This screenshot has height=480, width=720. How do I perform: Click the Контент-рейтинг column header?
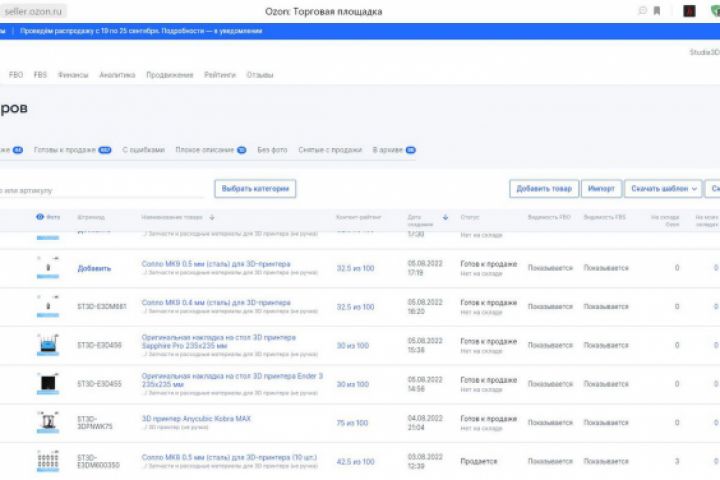(x=359, y=217)
